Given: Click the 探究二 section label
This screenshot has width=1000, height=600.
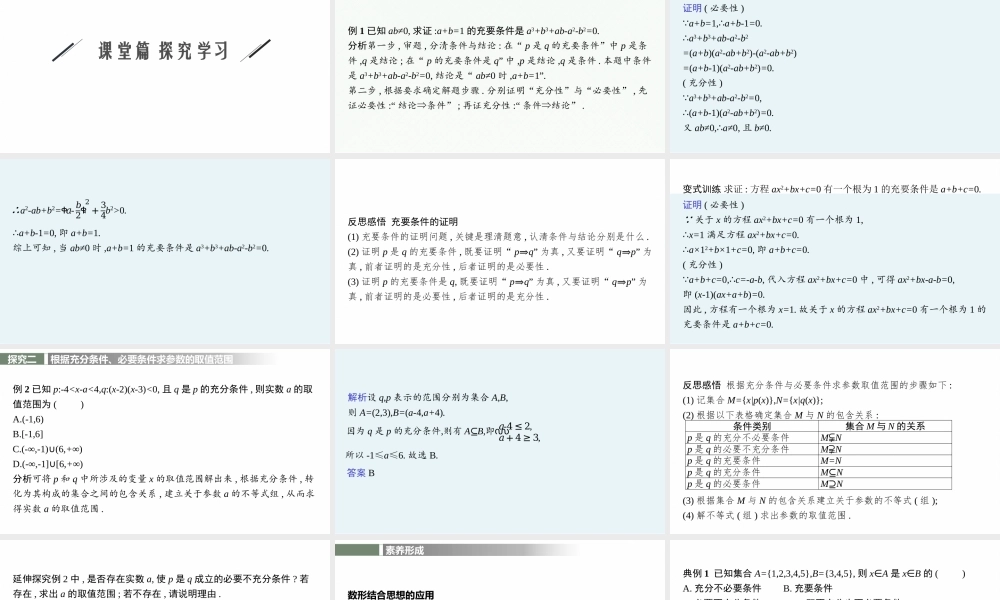Looking at the screenshot, I should 22,359.
